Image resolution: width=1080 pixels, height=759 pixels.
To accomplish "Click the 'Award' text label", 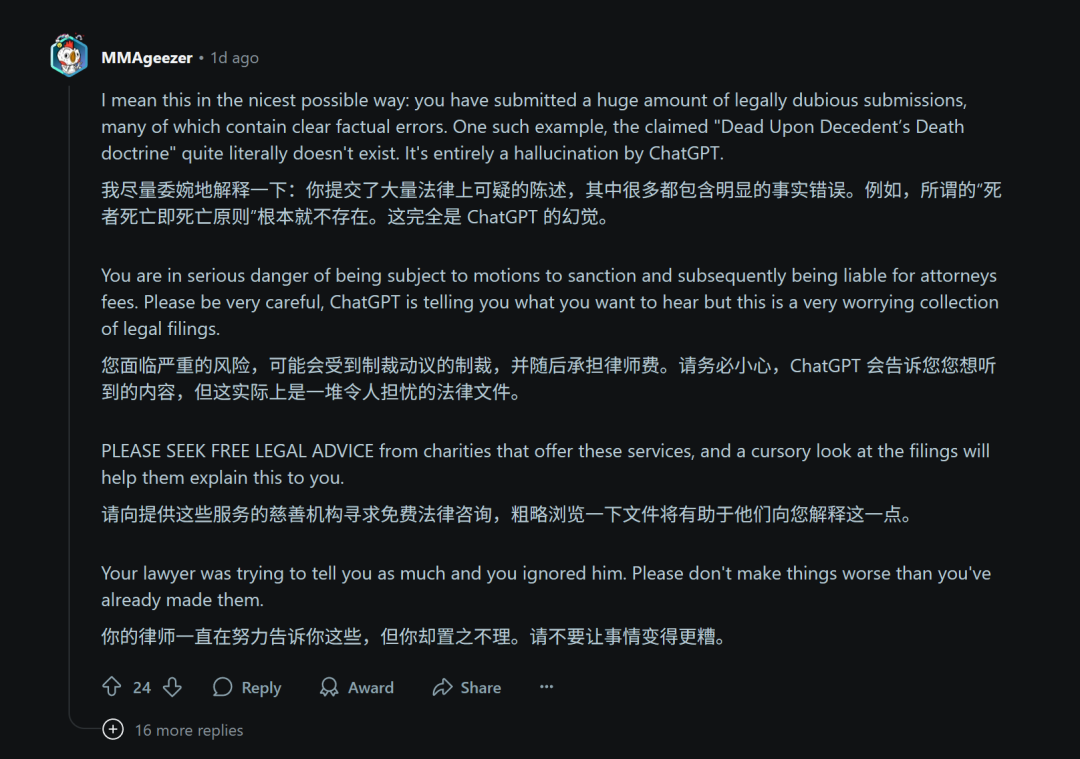I will tap(371, 687).
